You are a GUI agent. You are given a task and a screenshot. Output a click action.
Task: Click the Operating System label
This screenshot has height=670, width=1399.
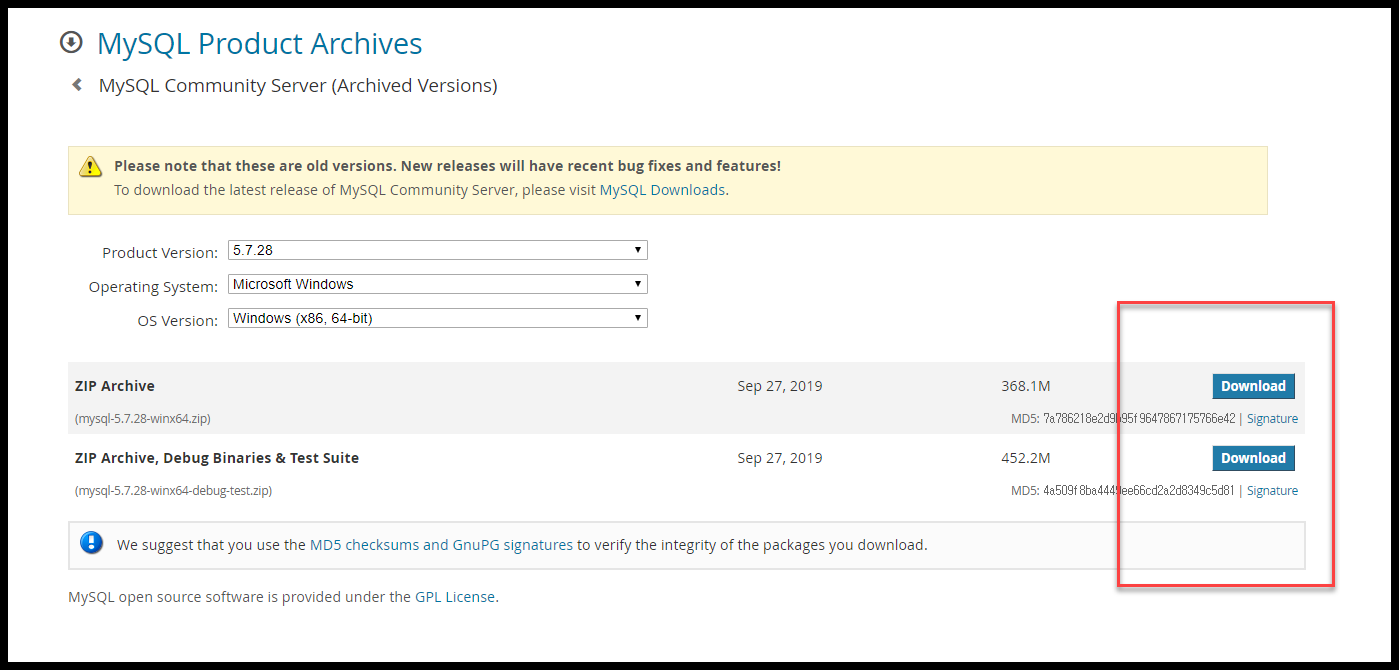point(153,287)
